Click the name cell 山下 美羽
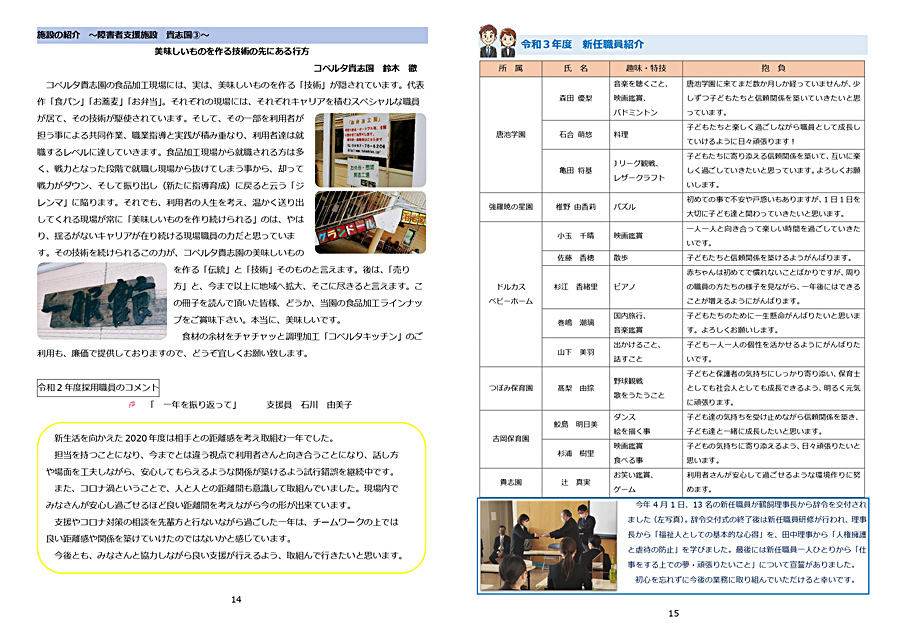This screenshot has width=910, height=644. pos(576,352)
